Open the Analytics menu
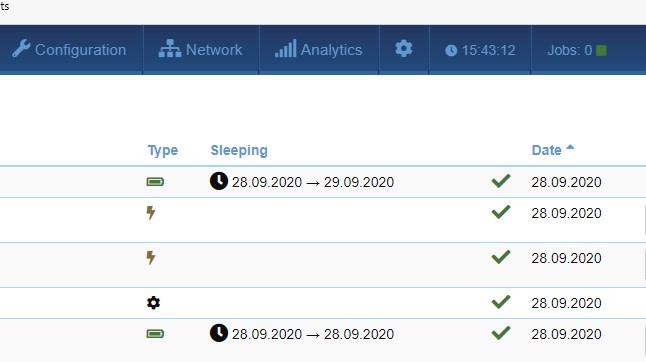 pos(319,50)
